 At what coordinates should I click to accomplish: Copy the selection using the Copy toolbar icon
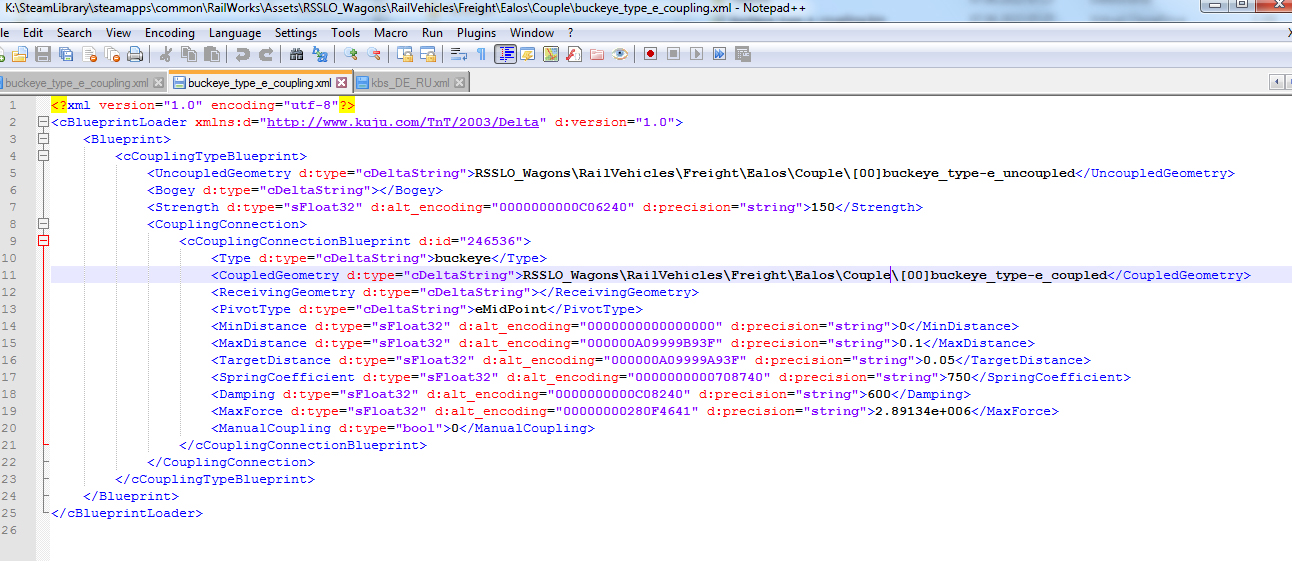[188, 54]
